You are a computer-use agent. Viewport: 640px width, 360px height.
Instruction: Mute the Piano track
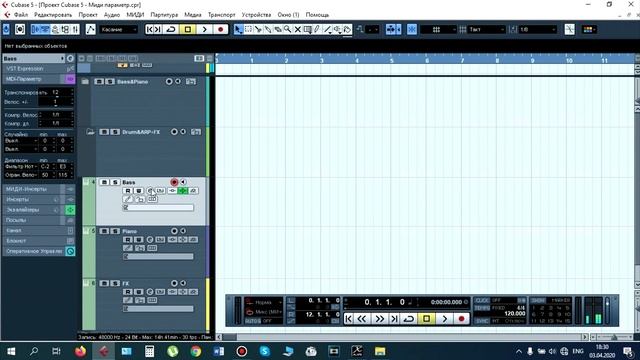104,231
